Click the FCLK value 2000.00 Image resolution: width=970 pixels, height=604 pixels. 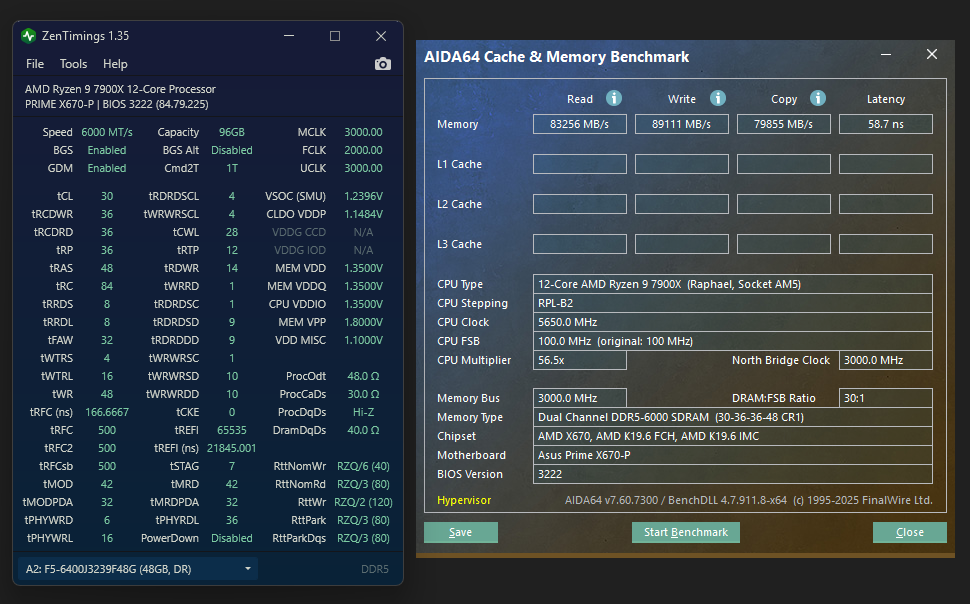[x=363, y=150]
